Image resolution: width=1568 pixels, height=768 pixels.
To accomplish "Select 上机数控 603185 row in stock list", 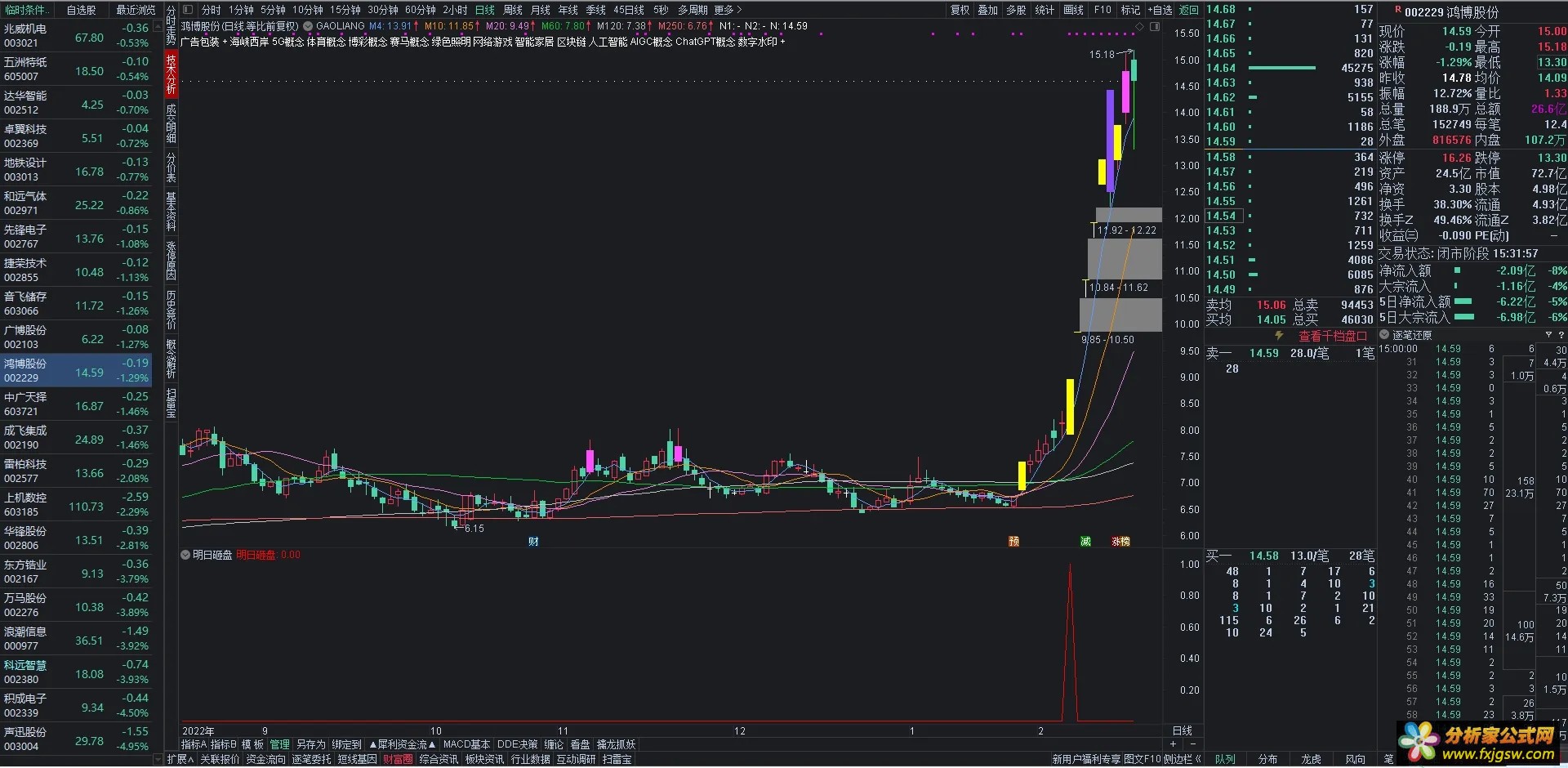I will 76,504.
